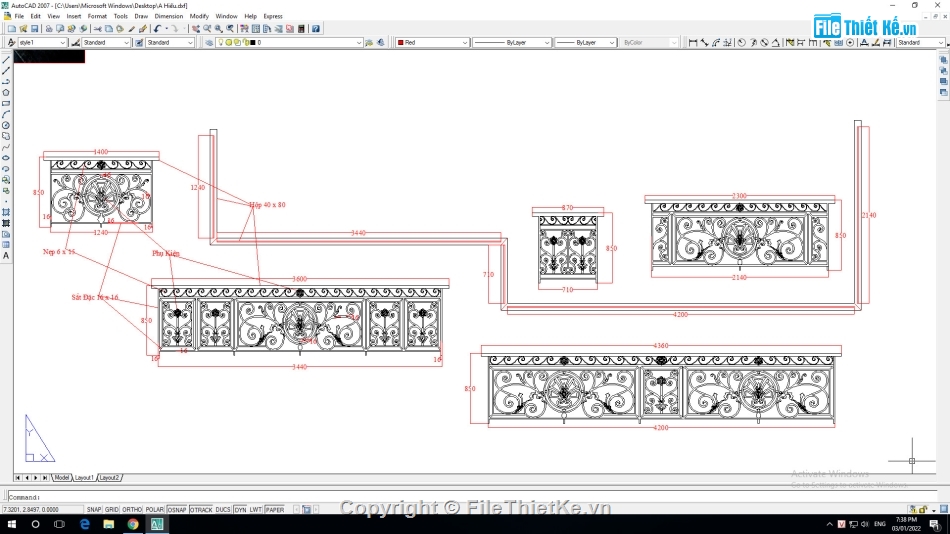The height and width of the screenshot is (534, 950).
Task: Open Chrome from the Windows taskbar
Action: [x=133, y=524]
